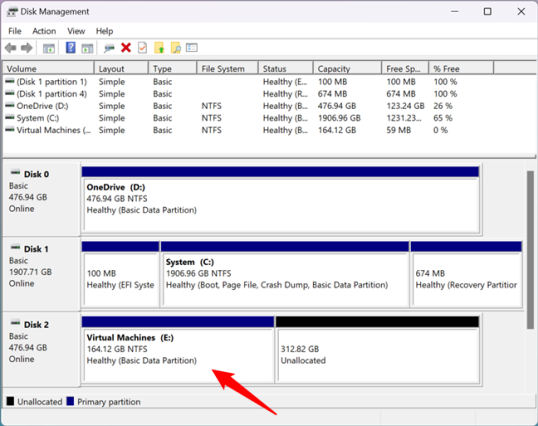The height and width of the screenshot is (426, 538).
Task: Click the vertical scrollbar in disk pane
Action: 530,249
